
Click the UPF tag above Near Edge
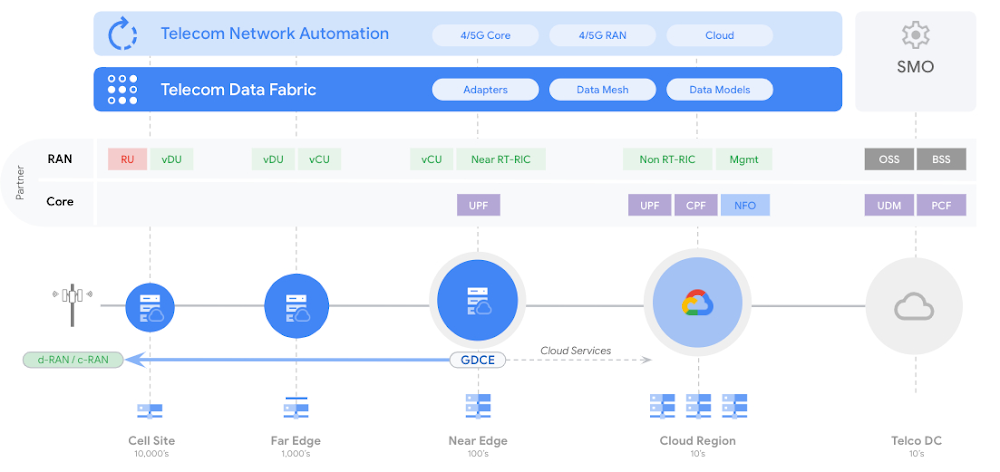coord(478,205)
